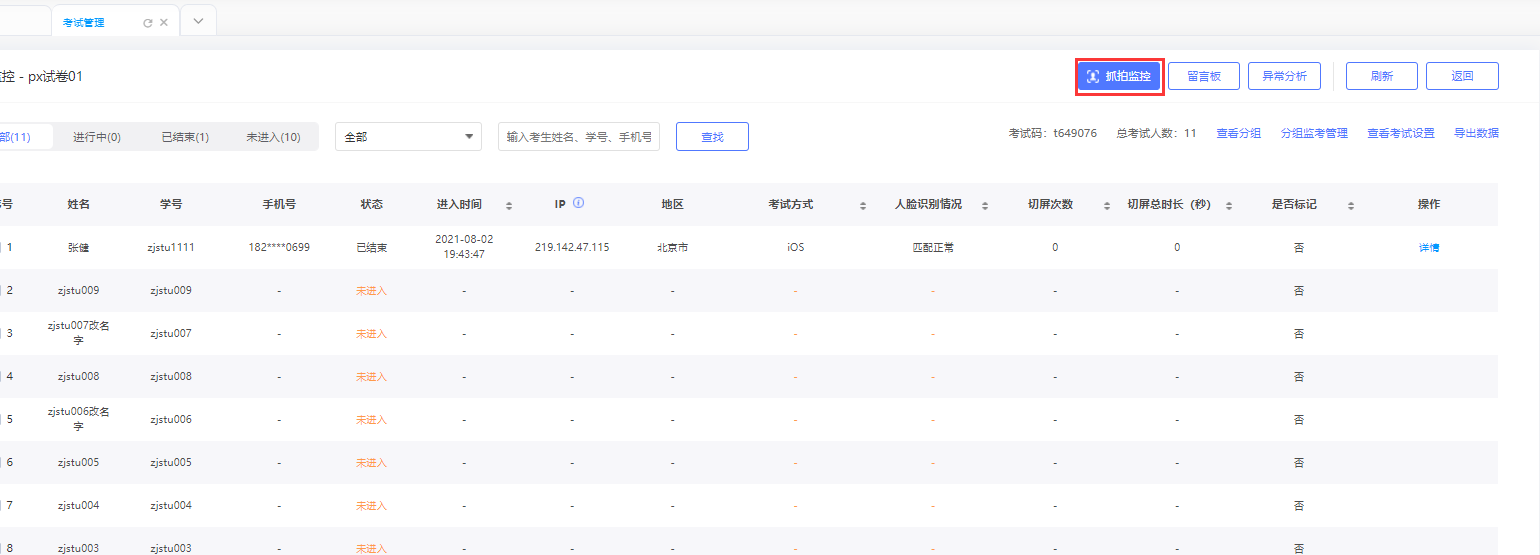
Task: Click the 导出数据 export link
Action: (1476, 133)
